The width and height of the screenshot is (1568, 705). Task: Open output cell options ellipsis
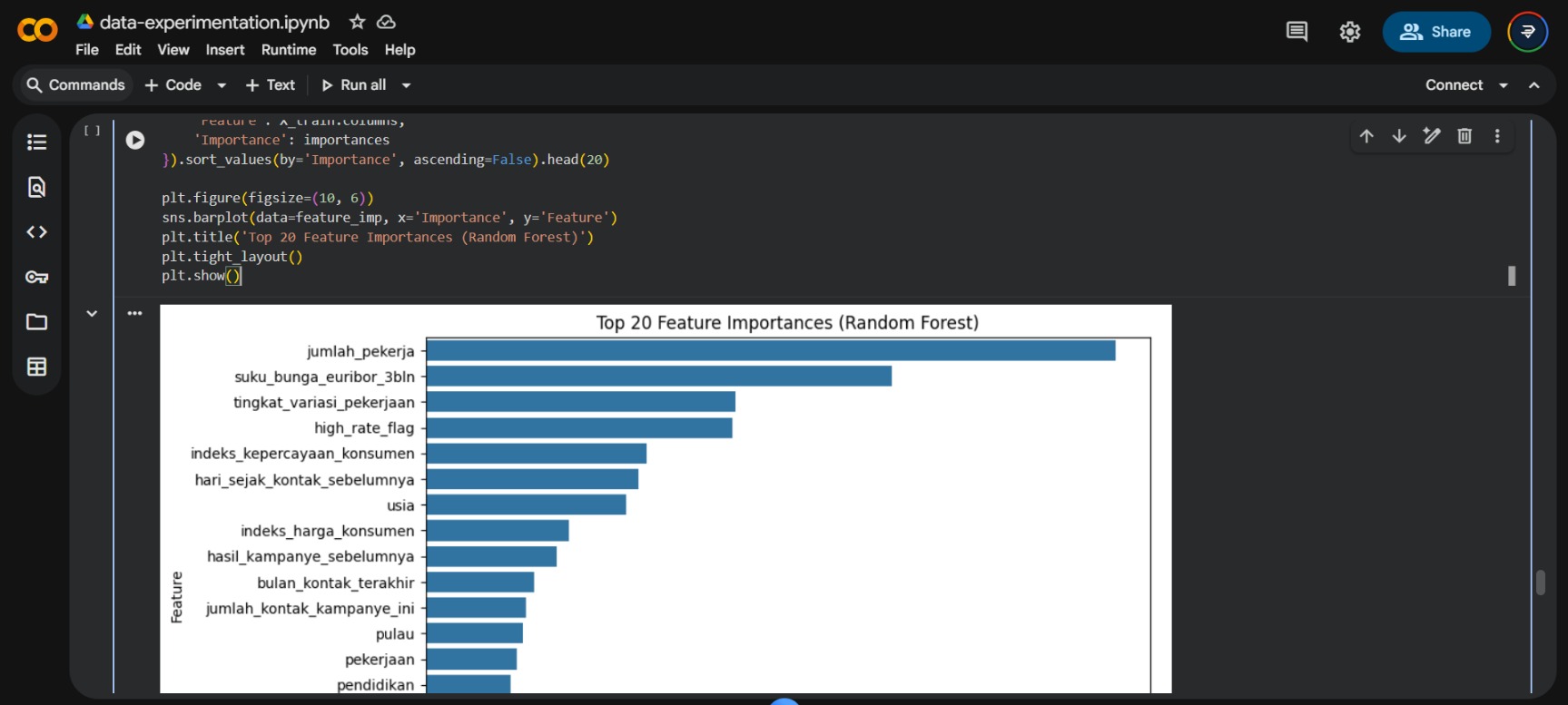[x=135, y=313]
